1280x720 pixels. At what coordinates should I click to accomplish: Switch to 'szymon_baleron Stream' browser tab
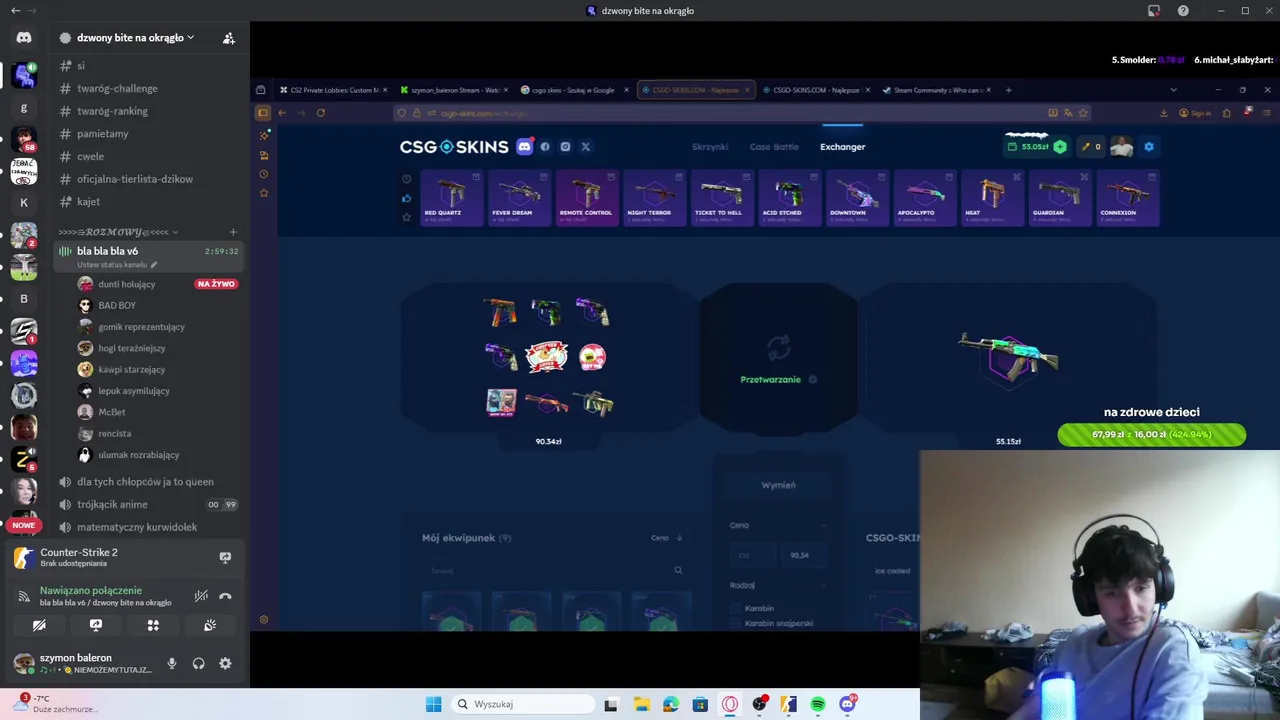point(453,90)
